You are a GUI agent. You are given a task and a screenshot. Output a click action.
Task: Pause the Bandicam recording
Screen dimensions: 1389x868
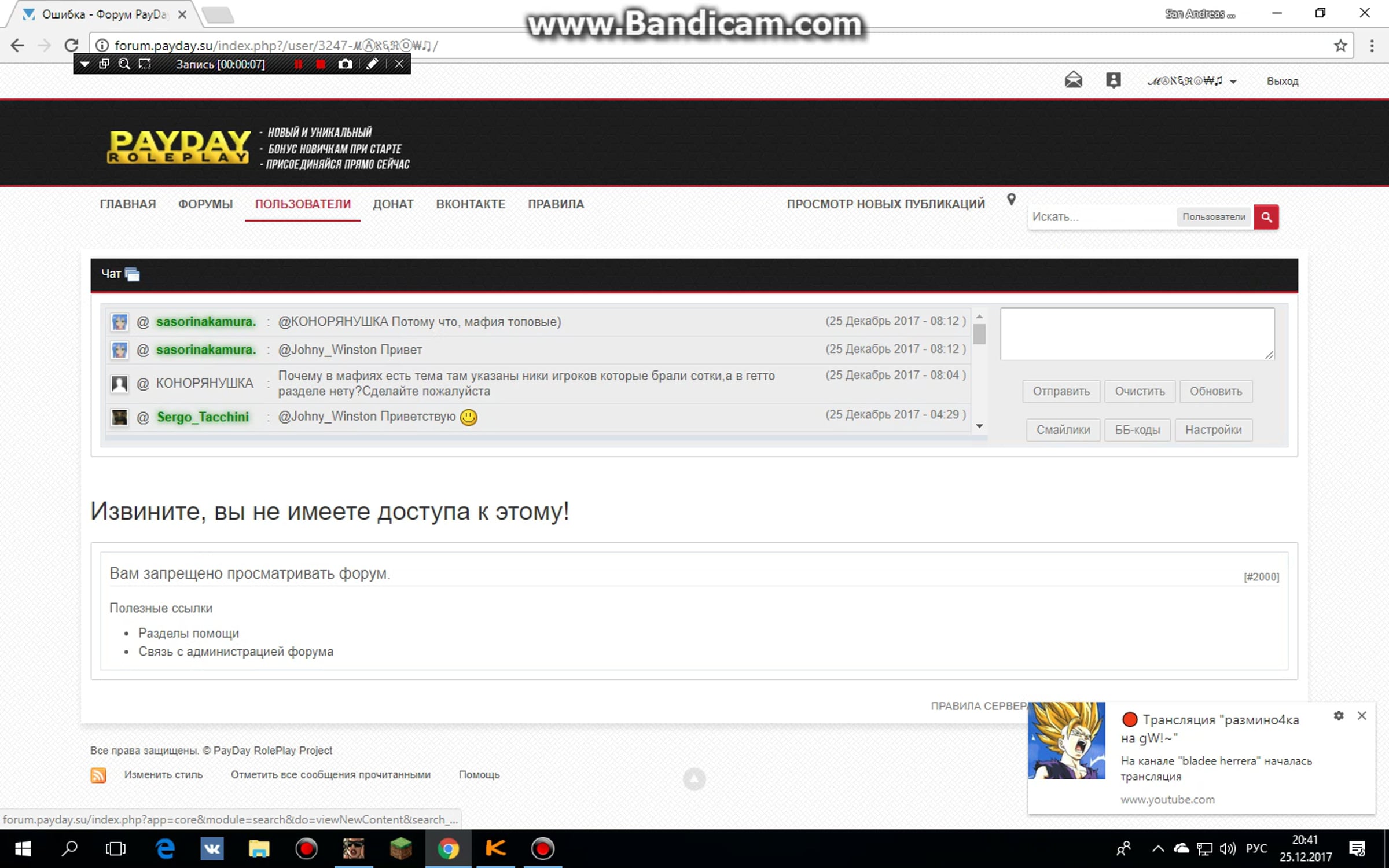tap(299, 64)
